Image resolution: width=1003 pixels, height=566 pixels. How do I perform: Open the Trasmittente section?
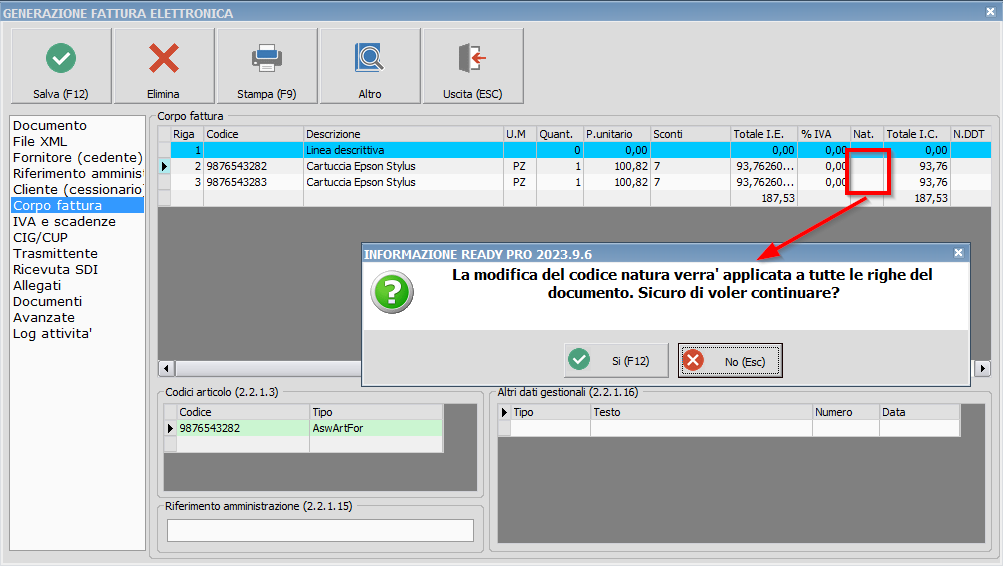click(x=55, y=253)
